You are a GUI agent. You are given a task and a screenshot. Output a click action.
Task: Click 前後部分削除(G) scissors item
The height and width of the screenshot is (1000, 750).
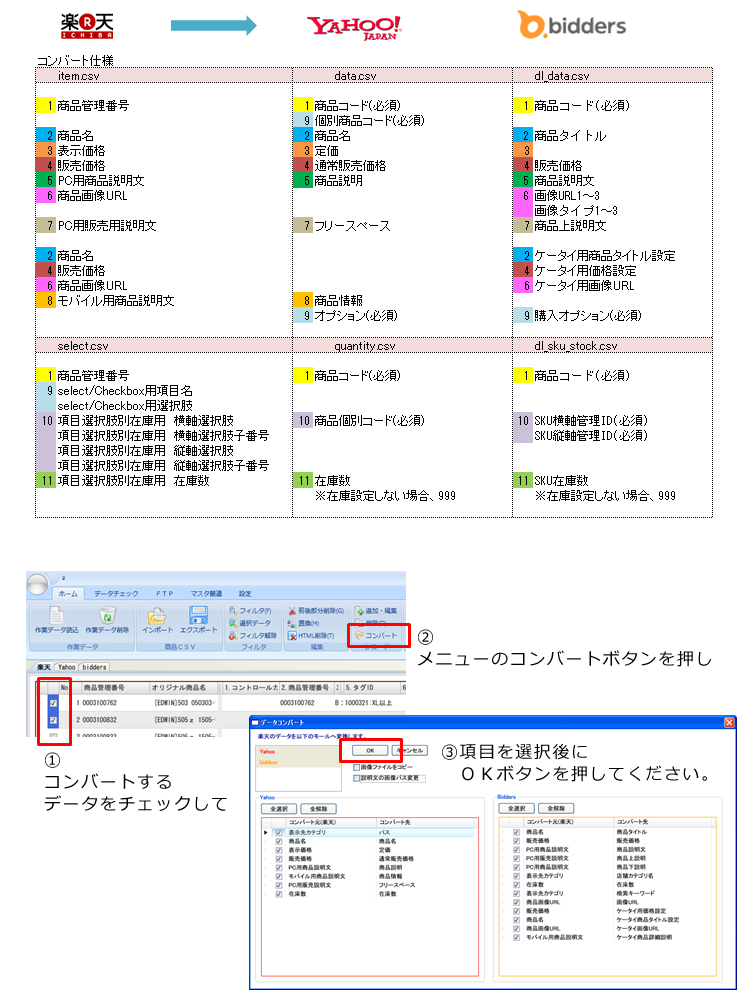tap(316, 611)
